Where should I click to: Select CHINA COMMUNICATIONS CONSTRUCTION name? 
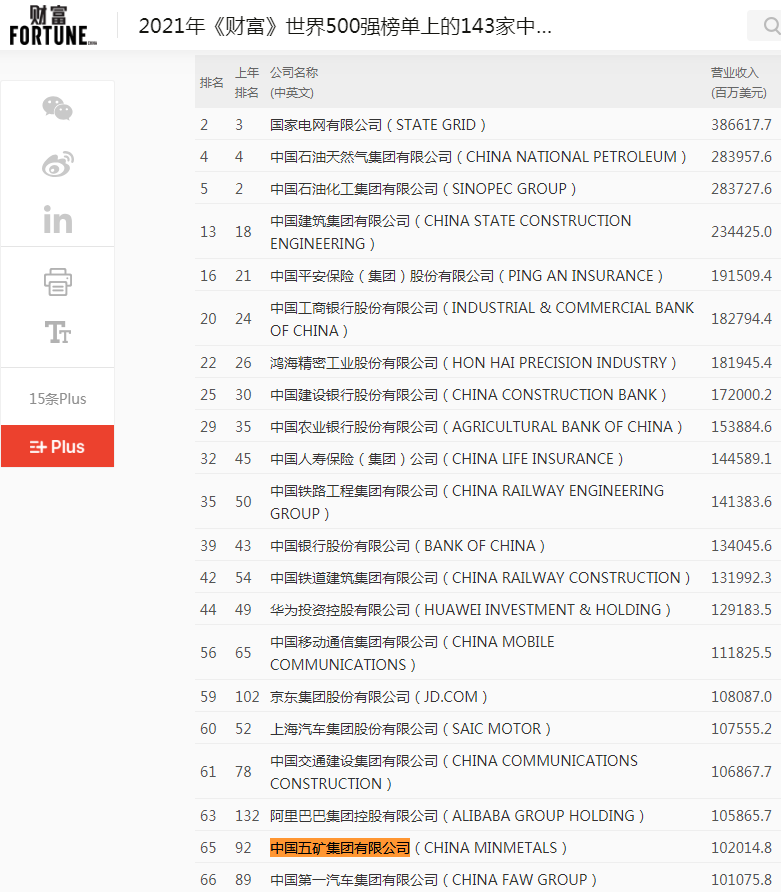[453, 772]
